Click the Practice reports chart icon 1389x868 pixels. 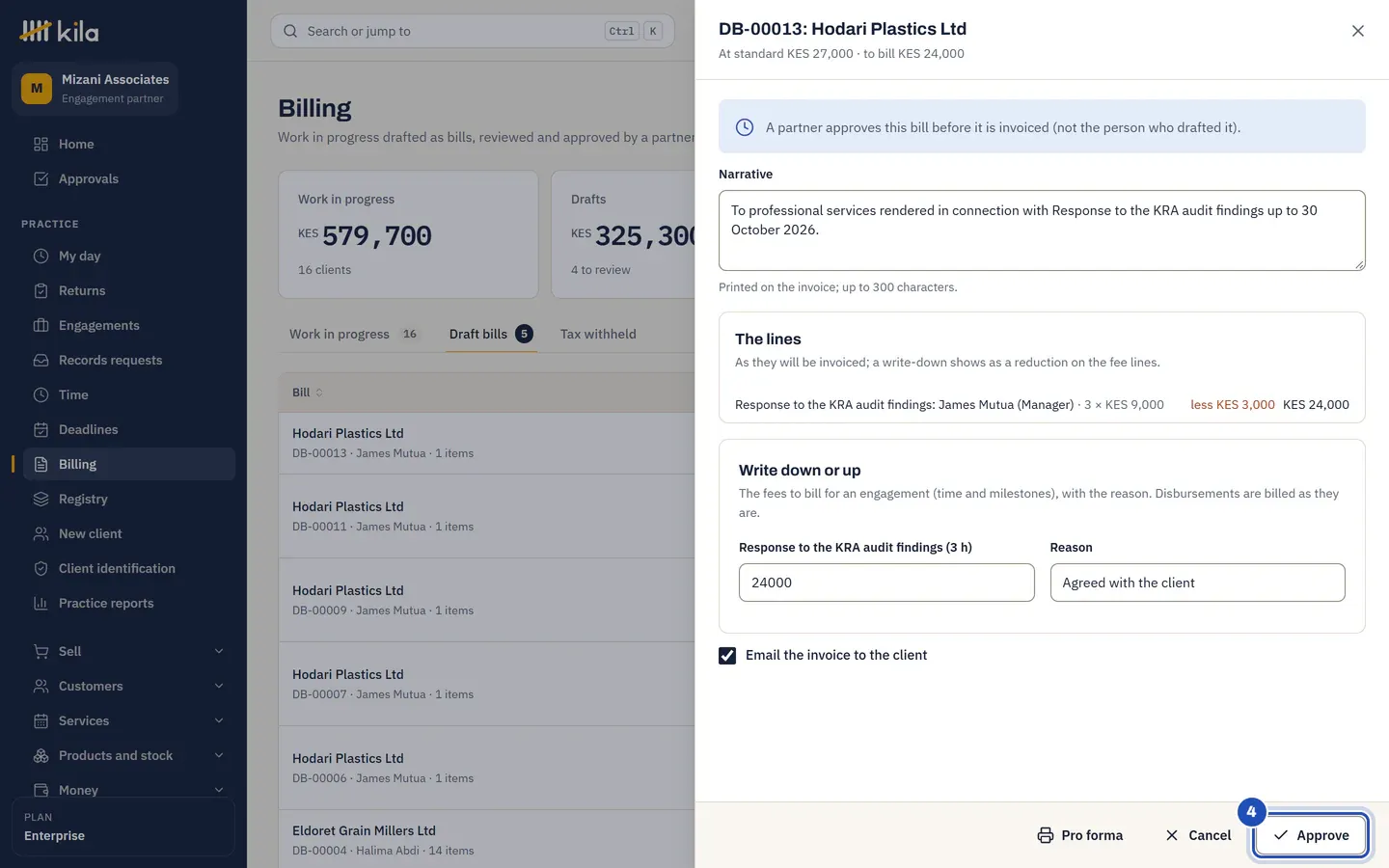point(41,603)
